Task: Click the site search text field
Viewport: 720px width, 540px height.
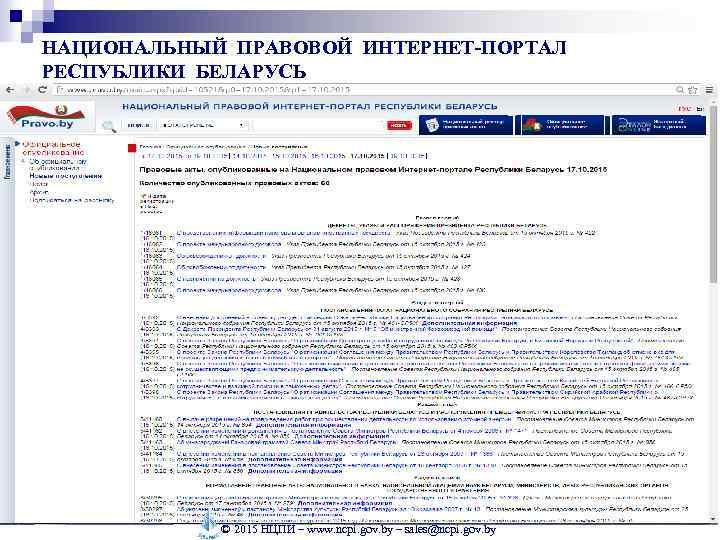Action: (318, 125)
